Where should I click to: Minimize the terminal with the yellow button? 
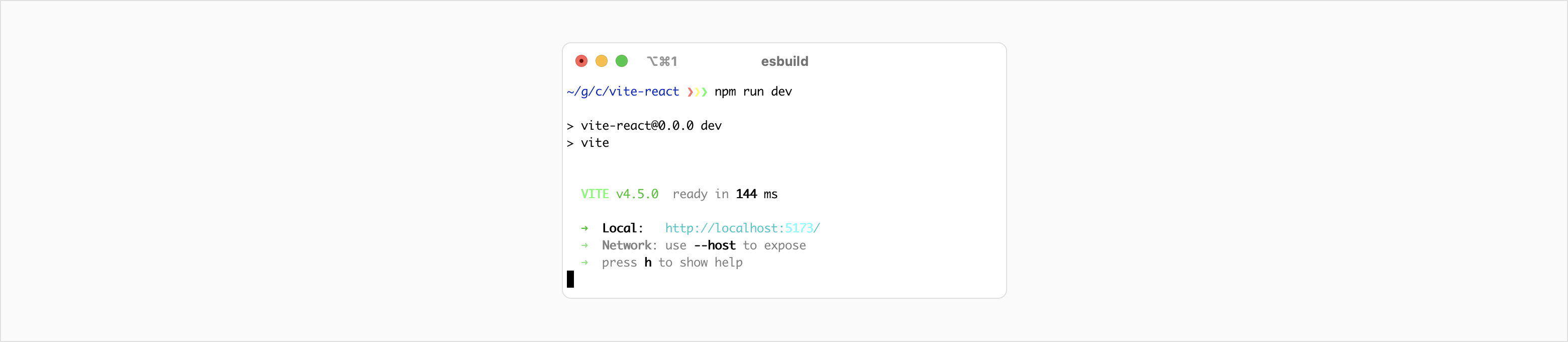click(x=602, y=61)
